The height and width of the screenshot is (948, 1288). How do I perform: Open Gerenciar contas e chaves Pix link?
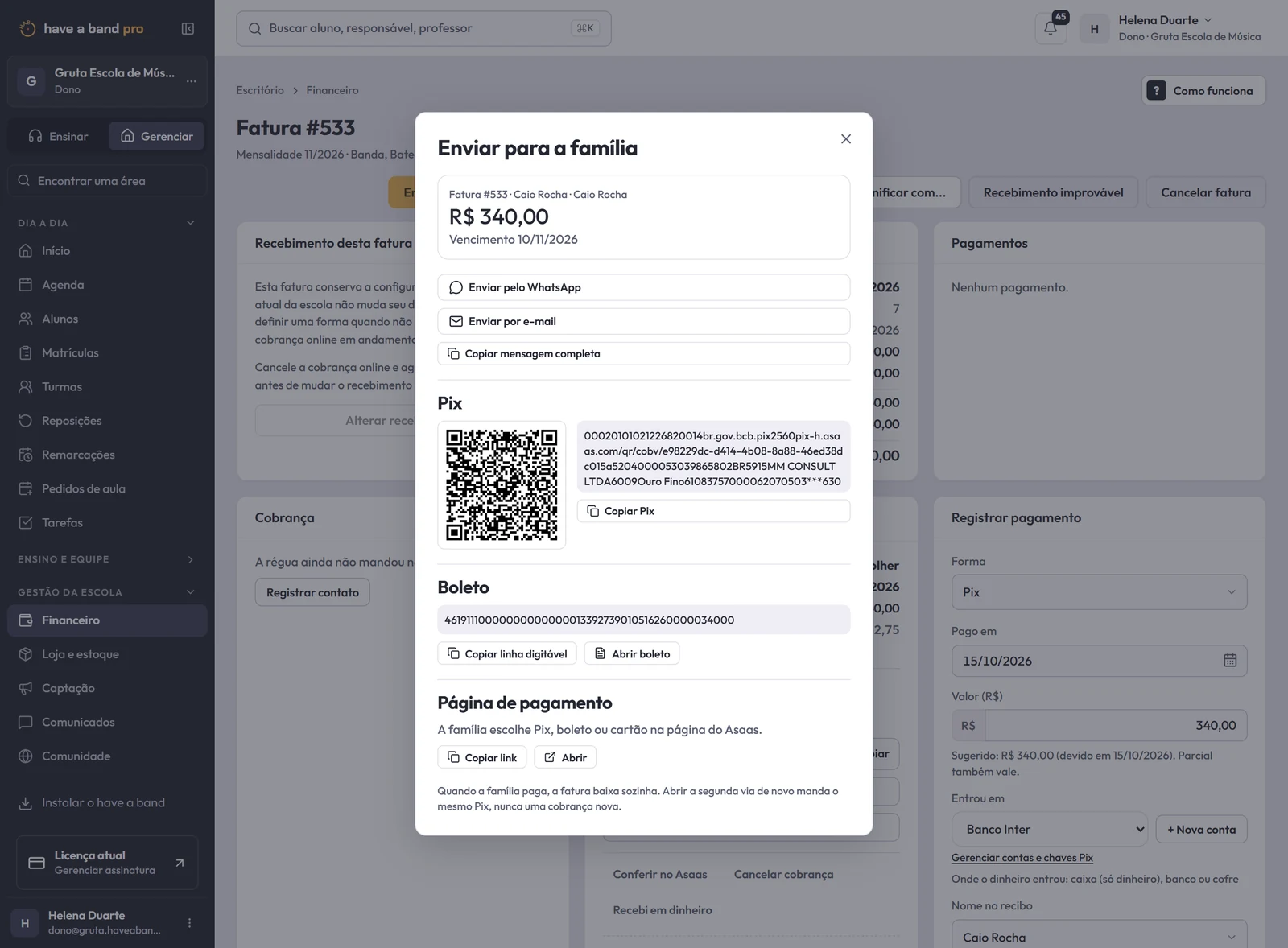(1022, 858)
